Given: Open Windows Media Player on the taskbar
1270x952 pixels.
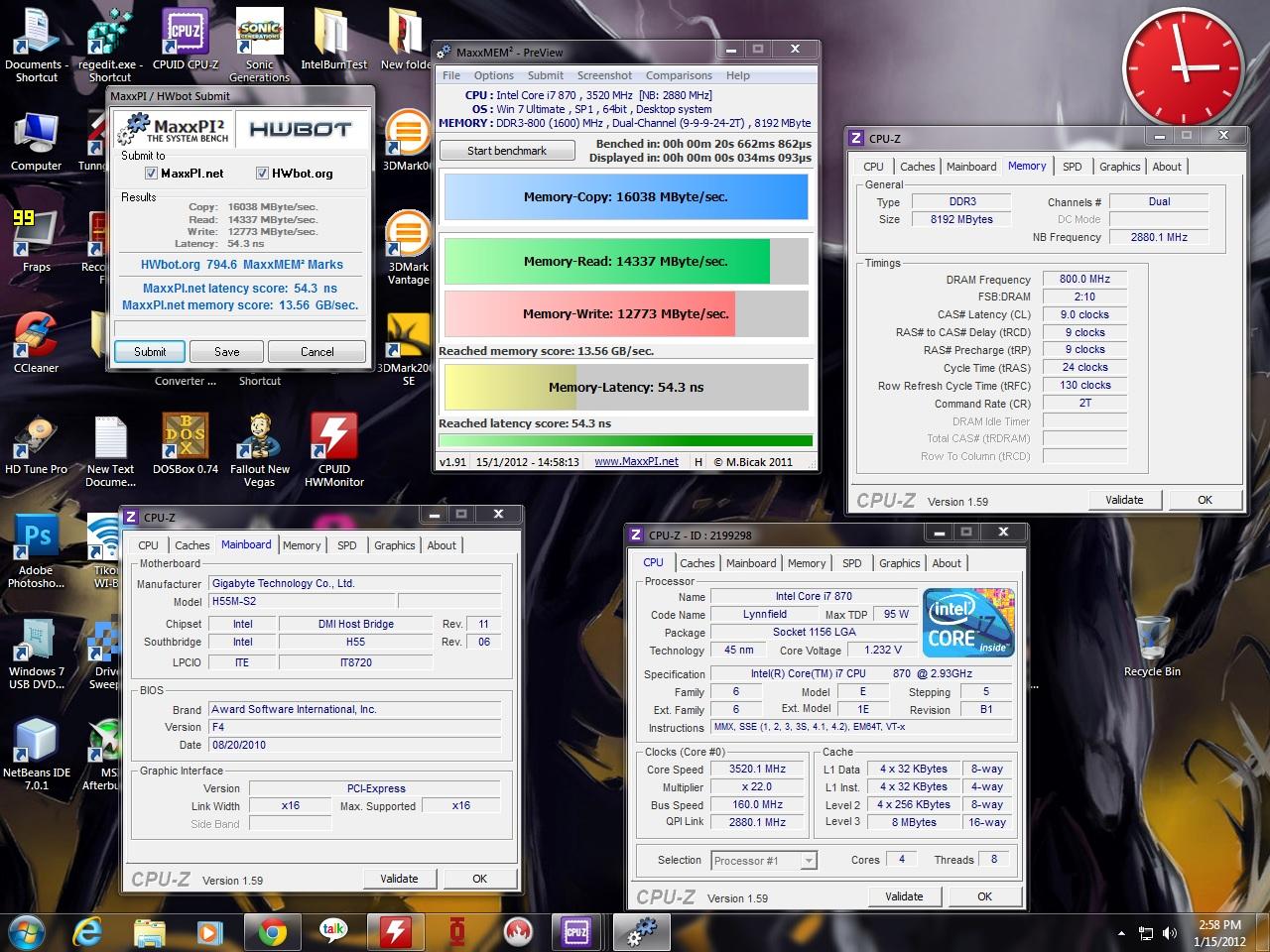Looking at the screenshot, I should coord(210,932).
